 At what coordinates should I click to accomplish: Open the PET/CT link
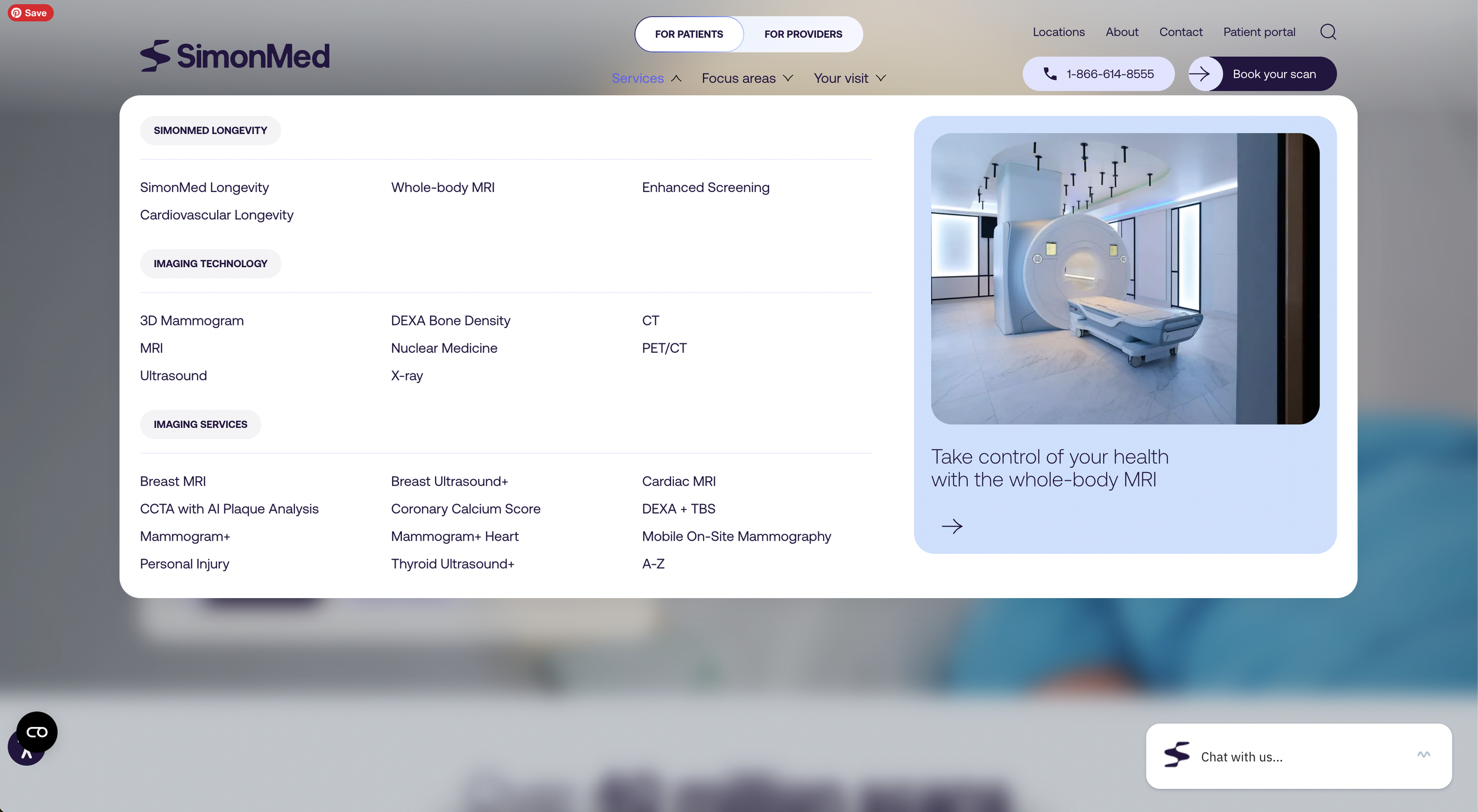[664, 348]
